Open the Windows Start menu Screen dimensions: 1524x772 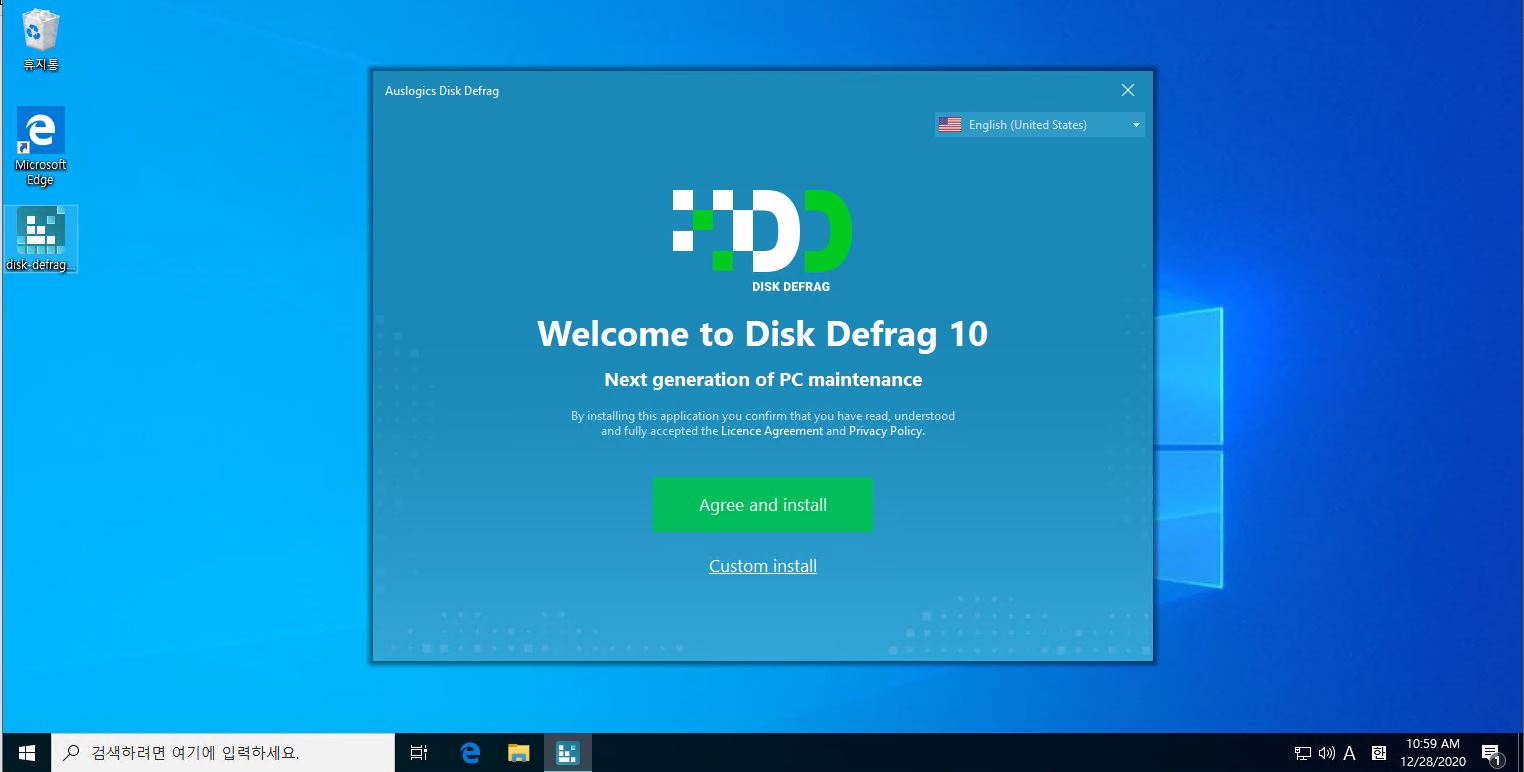click(x=25, y=752)
